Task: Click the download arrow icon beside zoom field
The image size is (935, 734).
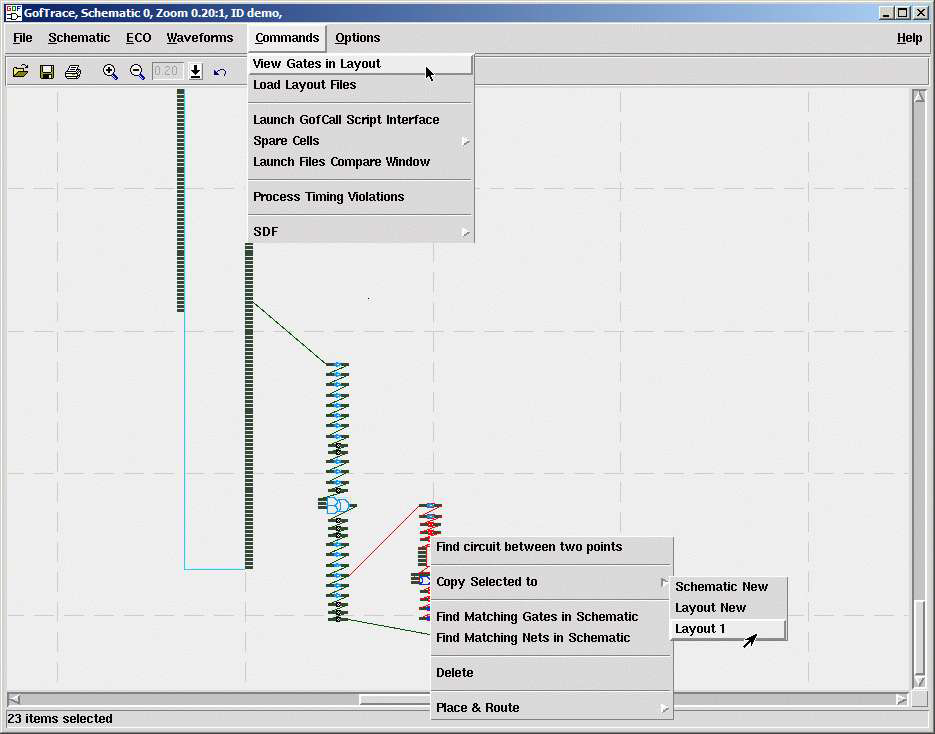Action: pyautogui.click(x=196, y=72)
